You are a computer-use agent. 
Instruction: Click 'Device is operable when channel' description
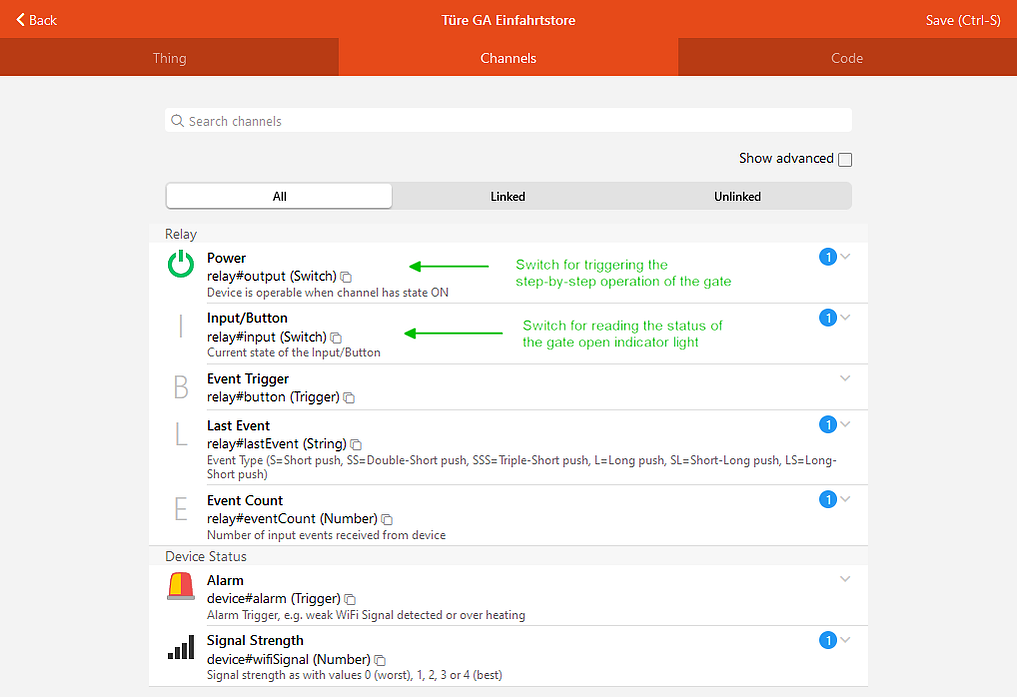(328, 292)
